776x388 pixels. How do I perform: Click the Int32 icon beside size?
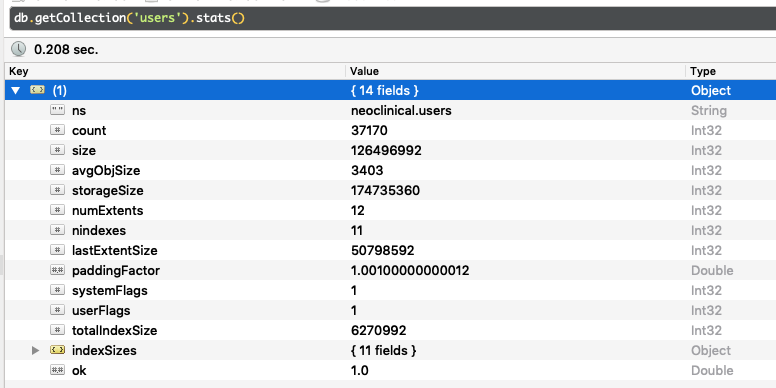tap(57, 150)
